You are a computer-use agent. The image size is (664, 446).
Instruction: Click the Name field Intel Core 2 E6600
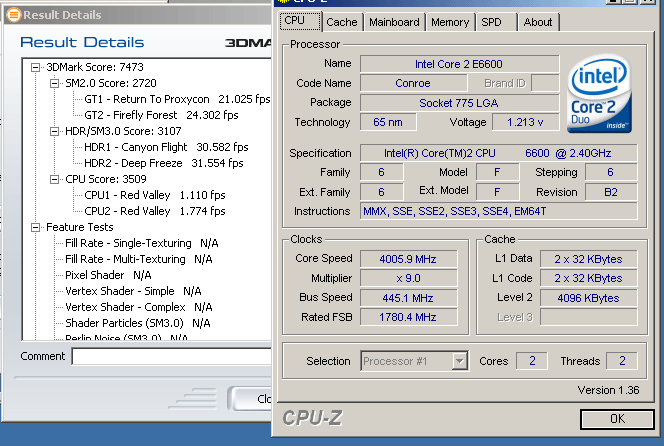coord(459,64)
